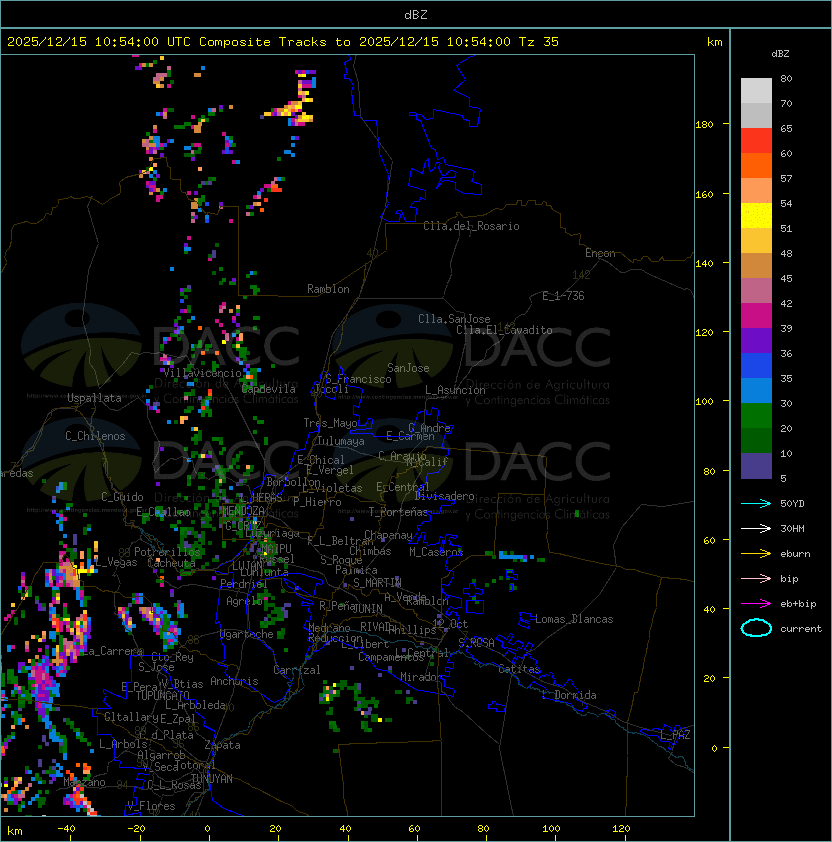Select the 'L_PAZ' place label
This screenshot has width=832, height=842.
(x=675, y=735)
